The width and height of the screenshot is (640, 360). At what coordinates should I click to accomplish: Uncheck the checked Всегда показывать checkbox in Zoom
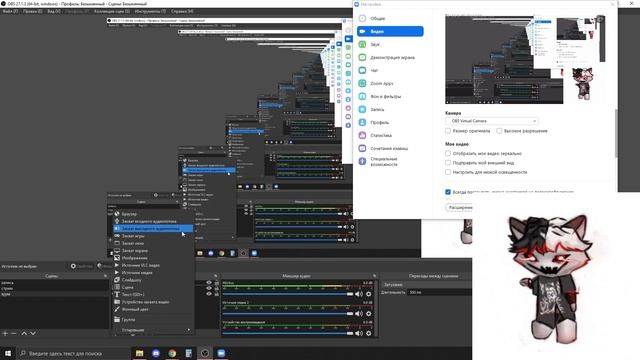click(x=448, y=192)
